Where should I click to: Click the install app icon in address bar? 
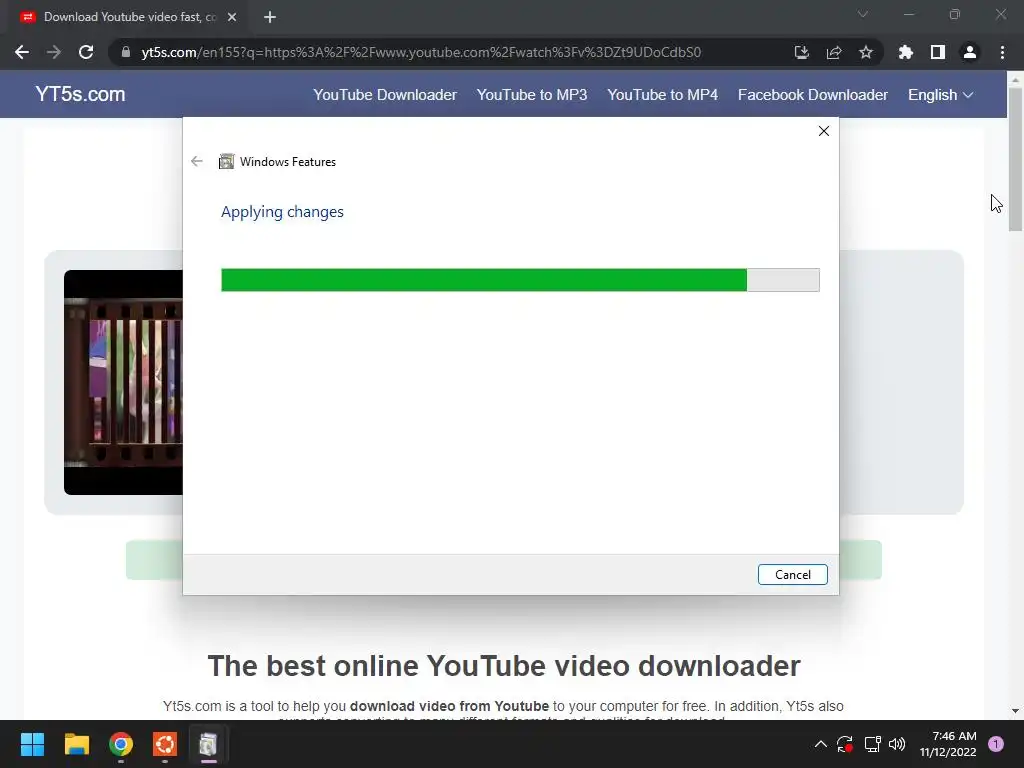[801, 52]
